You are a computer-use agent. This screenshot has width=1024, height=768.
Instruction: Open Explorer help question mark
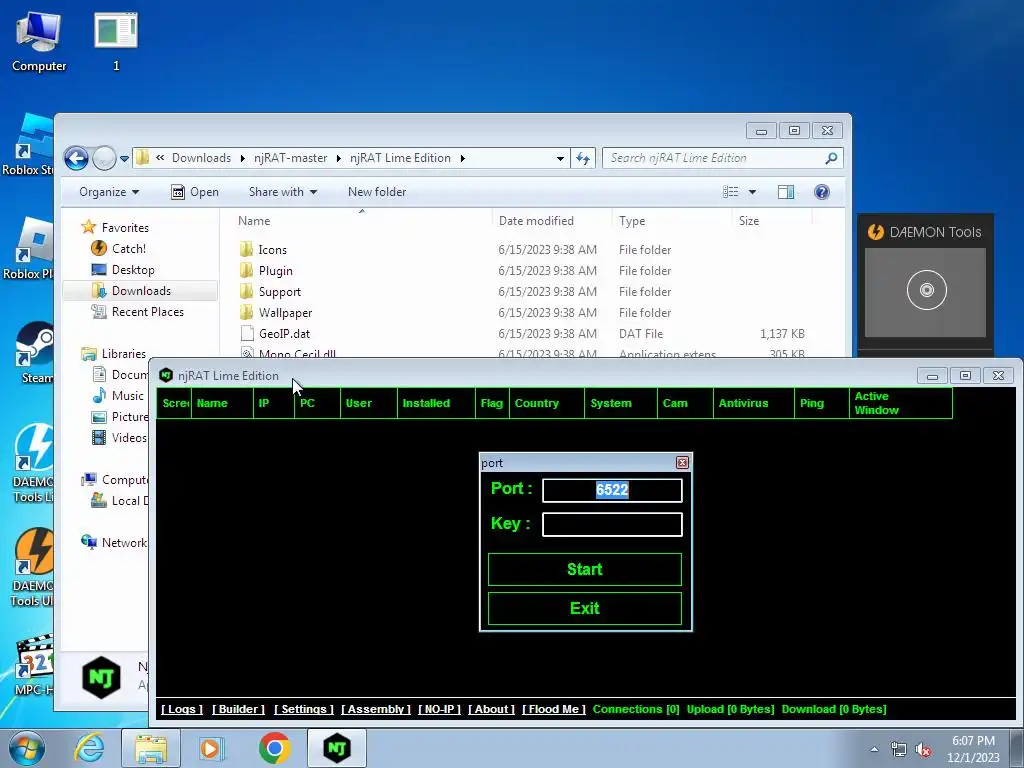(x=822, y=192)
